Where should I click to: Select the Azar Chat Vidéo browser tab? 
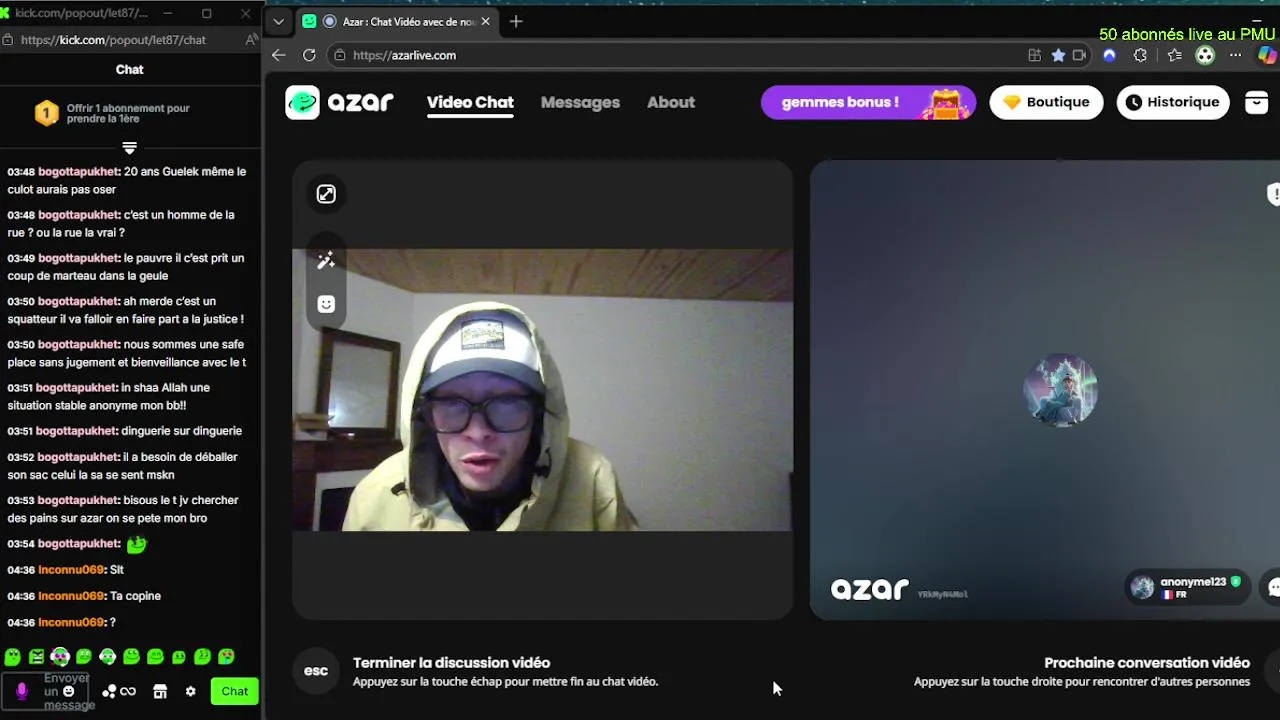[x=396, y=21]
